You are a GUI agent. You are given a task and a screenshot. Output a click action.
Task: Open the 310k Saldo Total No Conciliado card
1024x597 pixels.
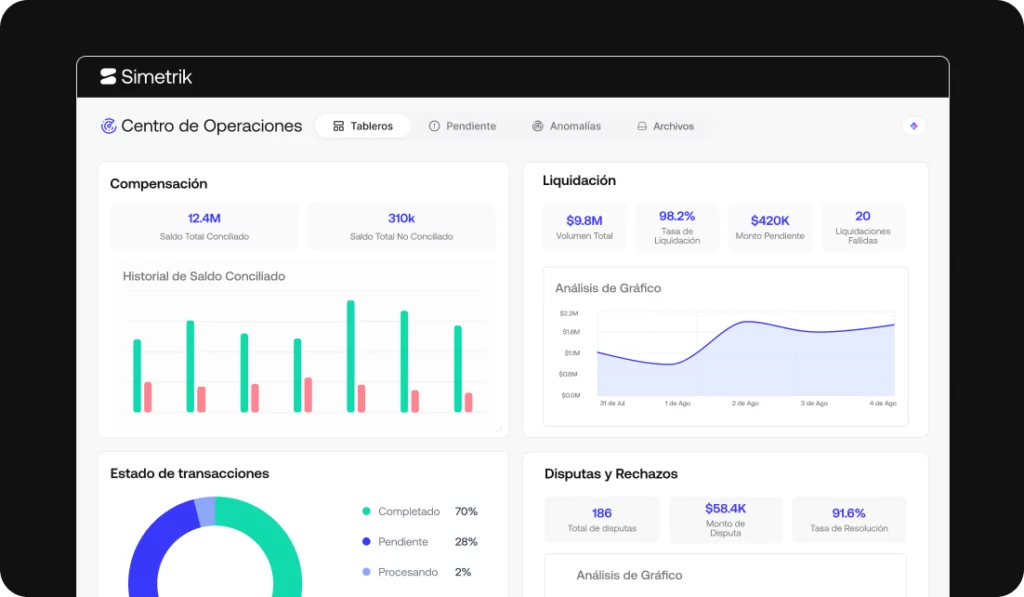pos(402,226)
